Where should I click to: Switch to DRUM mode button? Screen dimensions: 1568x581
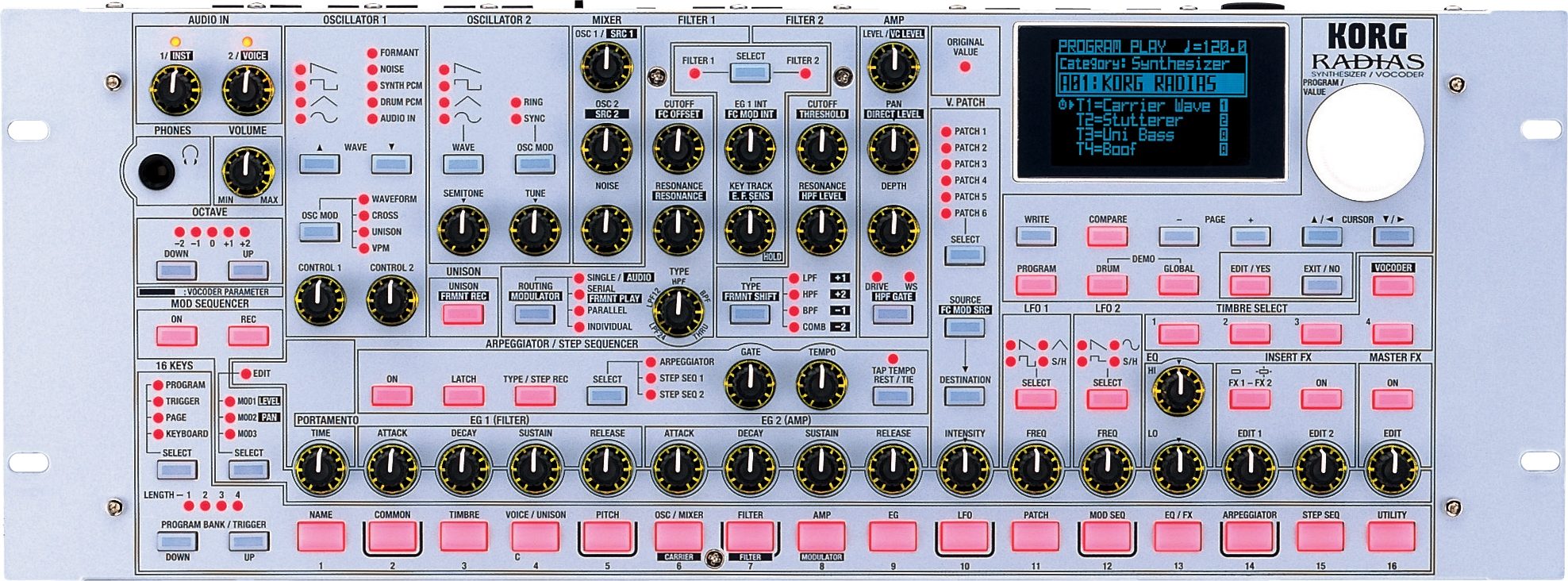click(1108, 285)
